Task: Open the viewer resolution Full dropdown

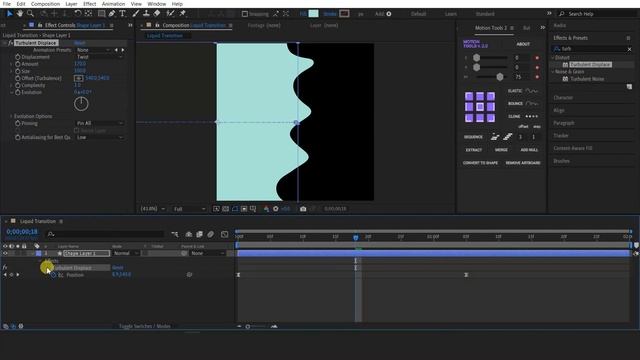Action: 189,209
